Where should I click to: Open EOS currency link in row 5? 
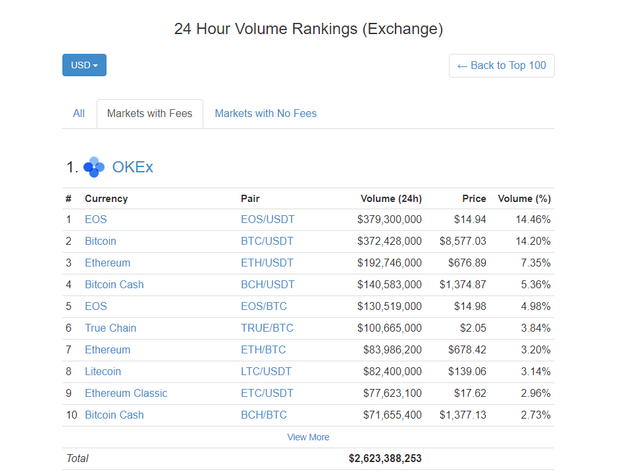click(96, 306)
